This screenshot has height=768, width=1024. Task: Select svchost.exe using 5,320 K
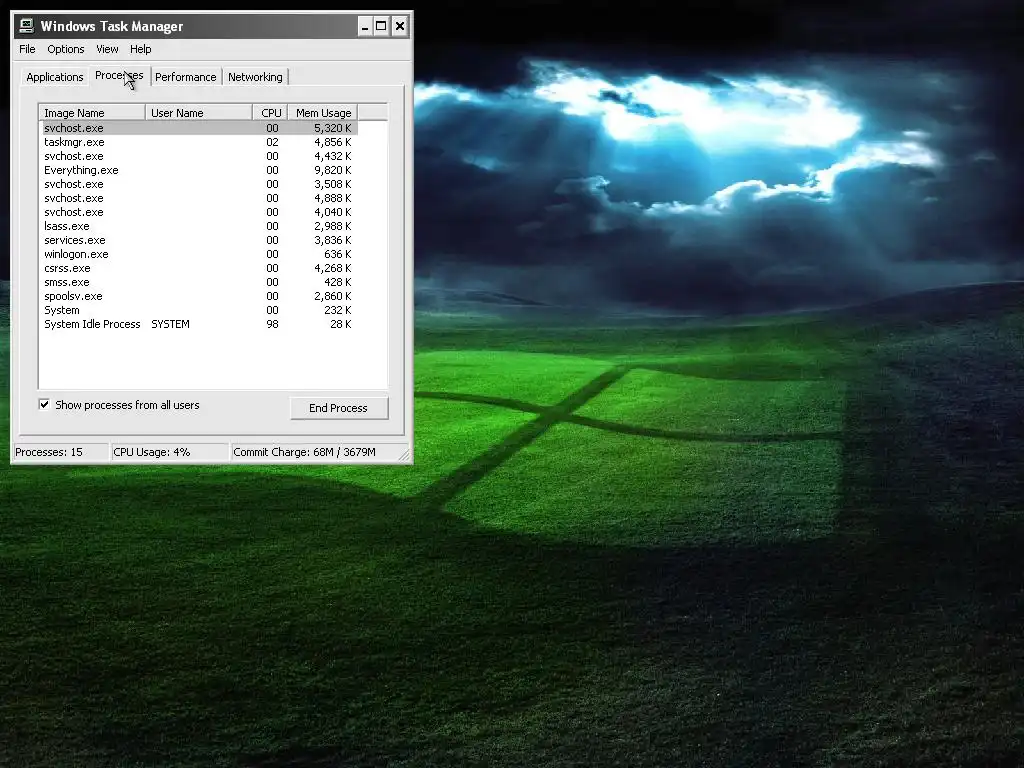pos(199,128)
